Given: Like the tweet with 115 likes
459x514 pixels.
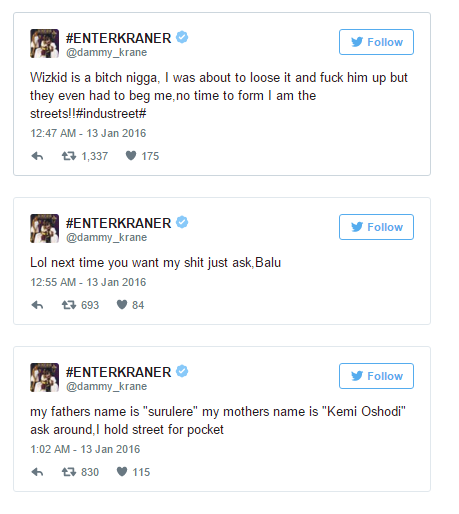Looking at the screenshot, I should (x=122, y=472).
